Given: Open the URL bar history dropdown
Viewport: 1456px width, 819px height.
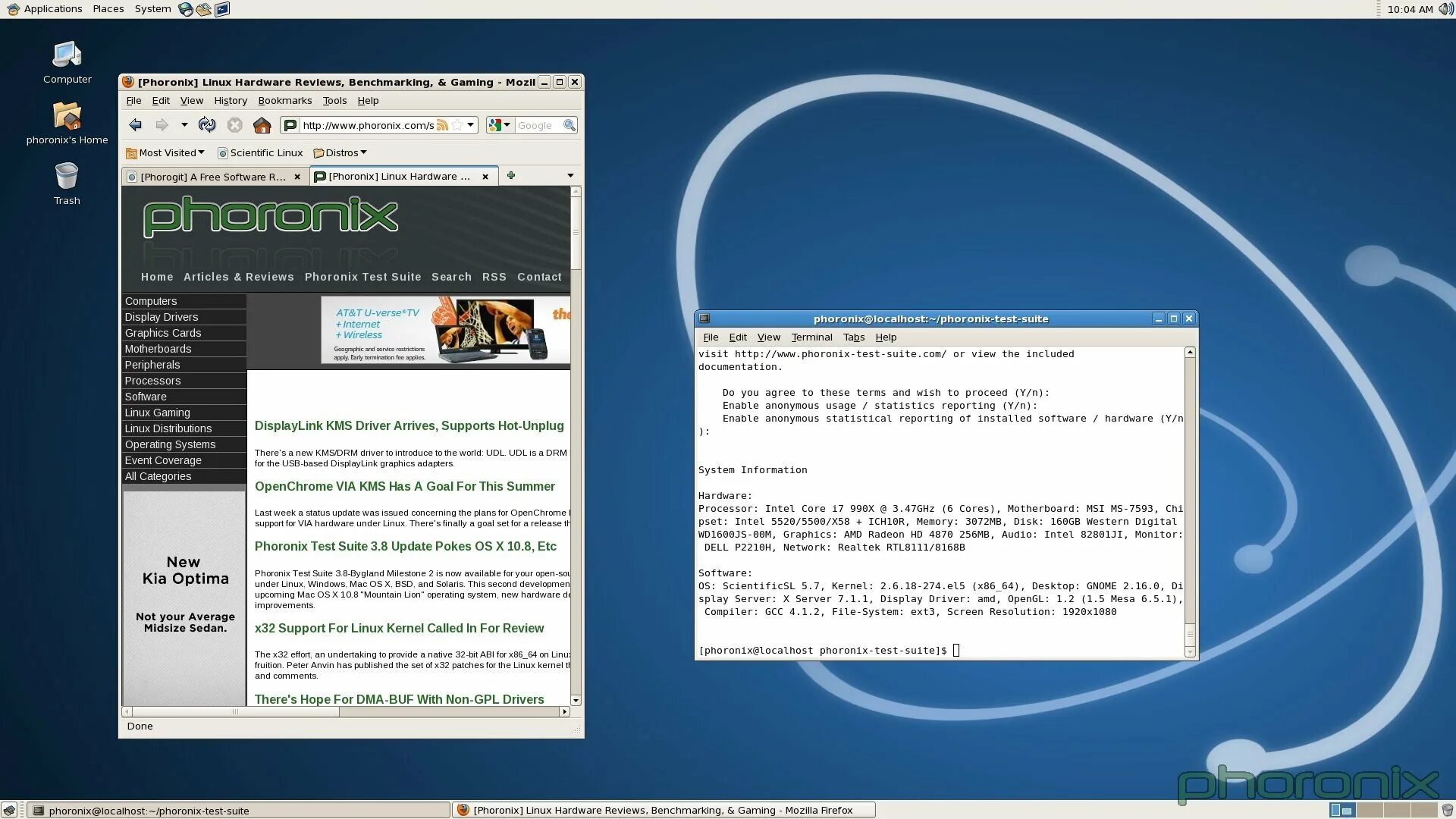Looking at the screenshot, I should (471, 125).
